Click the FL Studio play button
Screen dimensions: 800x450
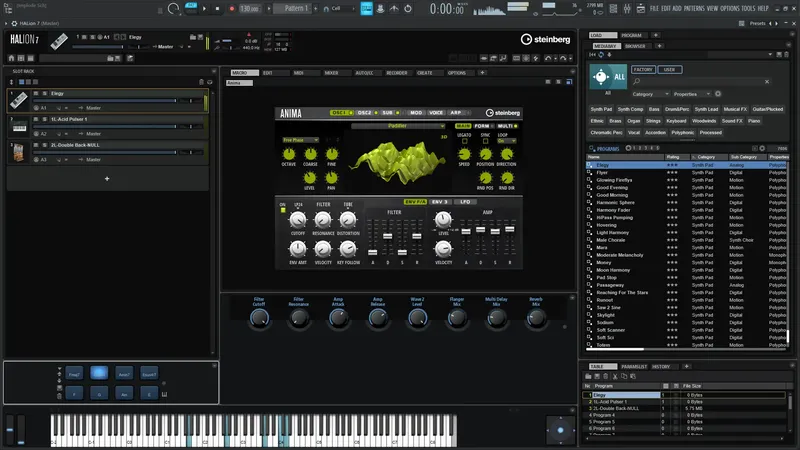click(204, 9)
